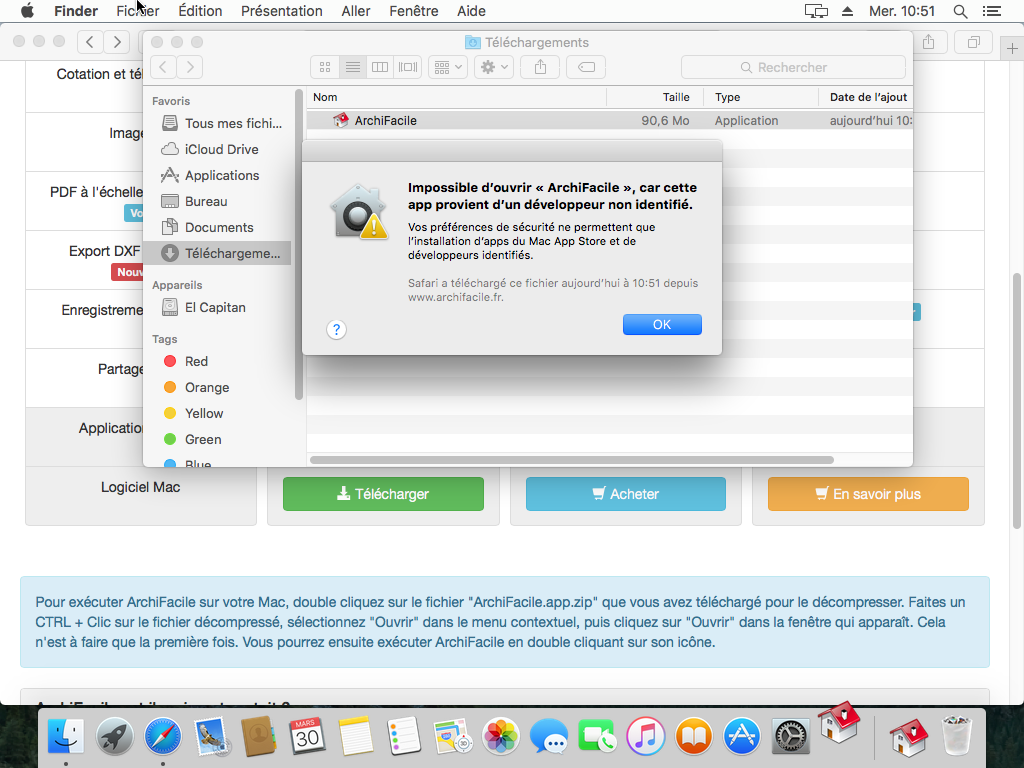
Task: Open the Finder arrange-by dropdown
Action: pos(447,67)
